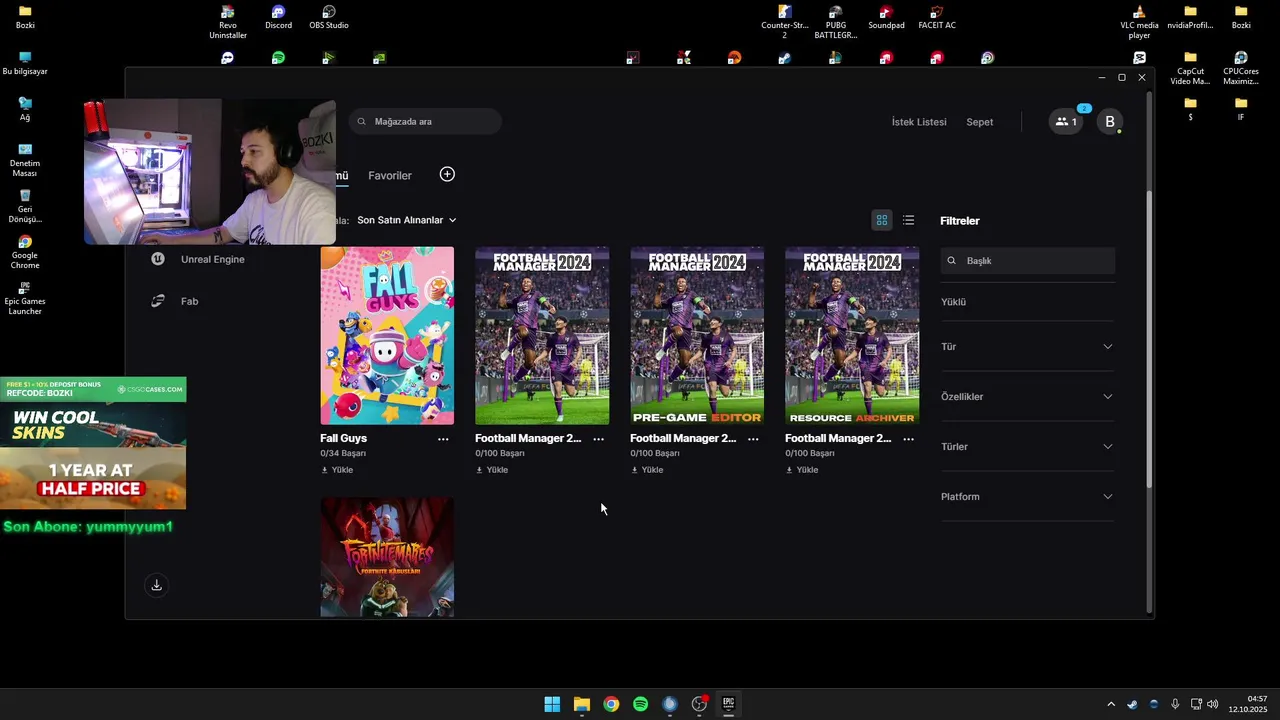The image size is (1280, 720).
Task: Open Soundpad desktop shortcut
Action: [886, 18]
